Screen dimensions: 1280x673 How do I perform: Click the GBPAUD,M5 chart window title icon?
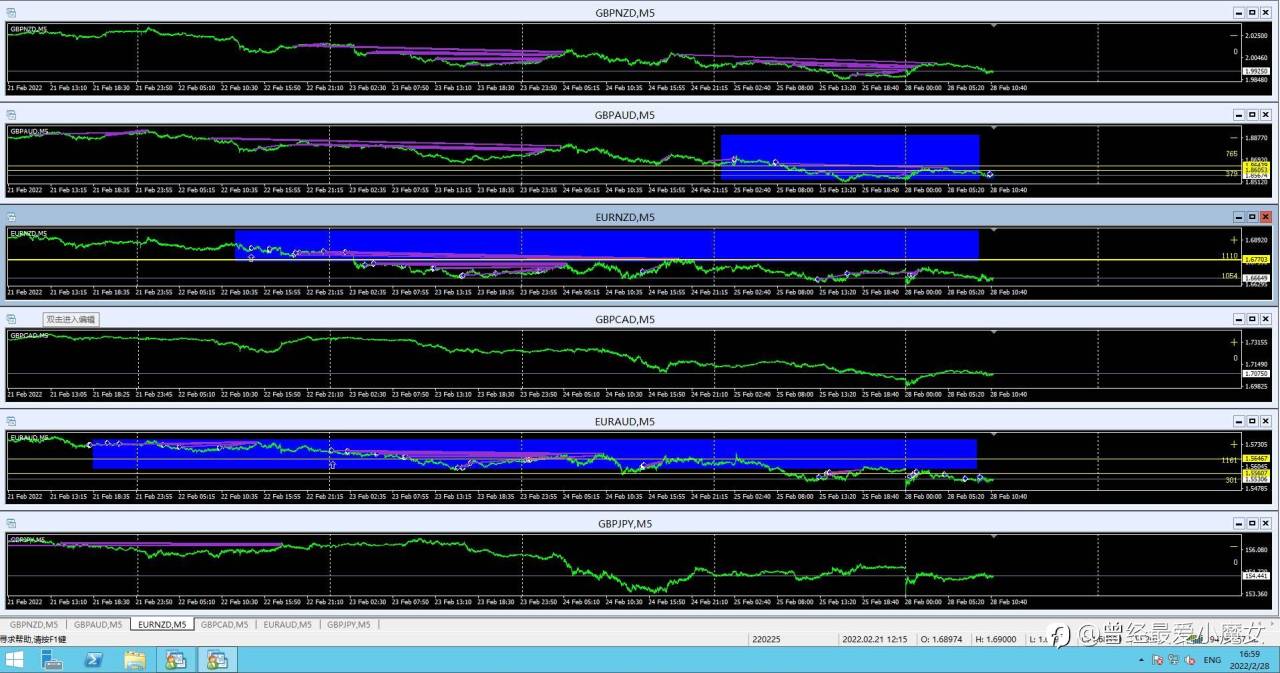11,115
